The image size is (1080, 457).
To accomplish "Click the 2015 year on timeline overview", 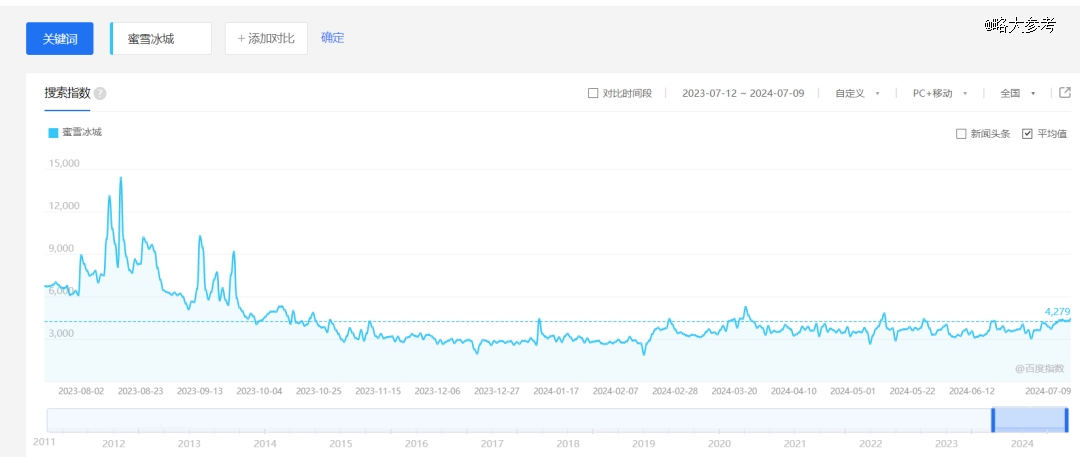I will 341,443.
